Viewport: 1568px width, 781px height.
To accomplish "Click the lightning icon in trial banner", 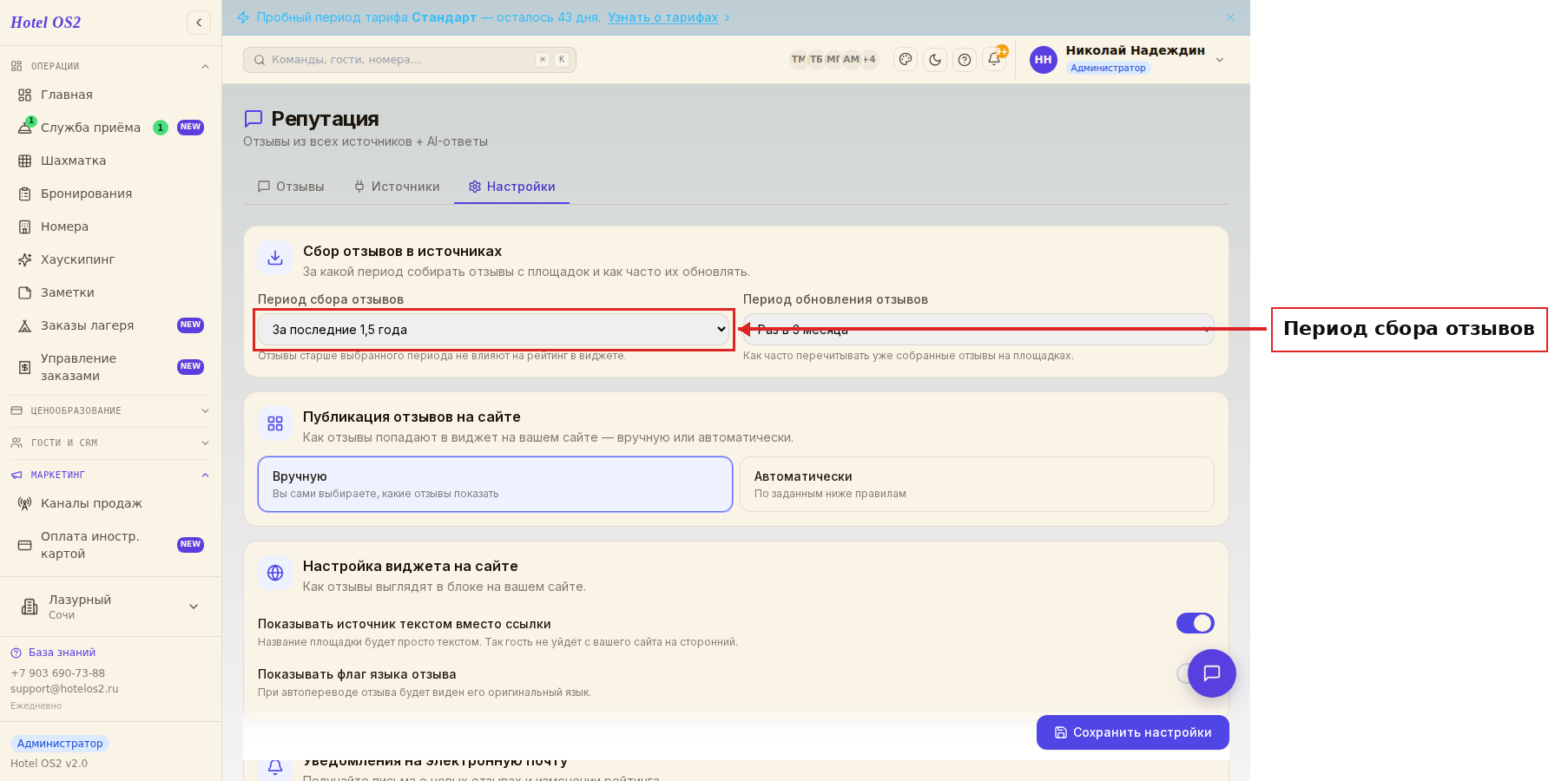I will click(x=243, y=17).
